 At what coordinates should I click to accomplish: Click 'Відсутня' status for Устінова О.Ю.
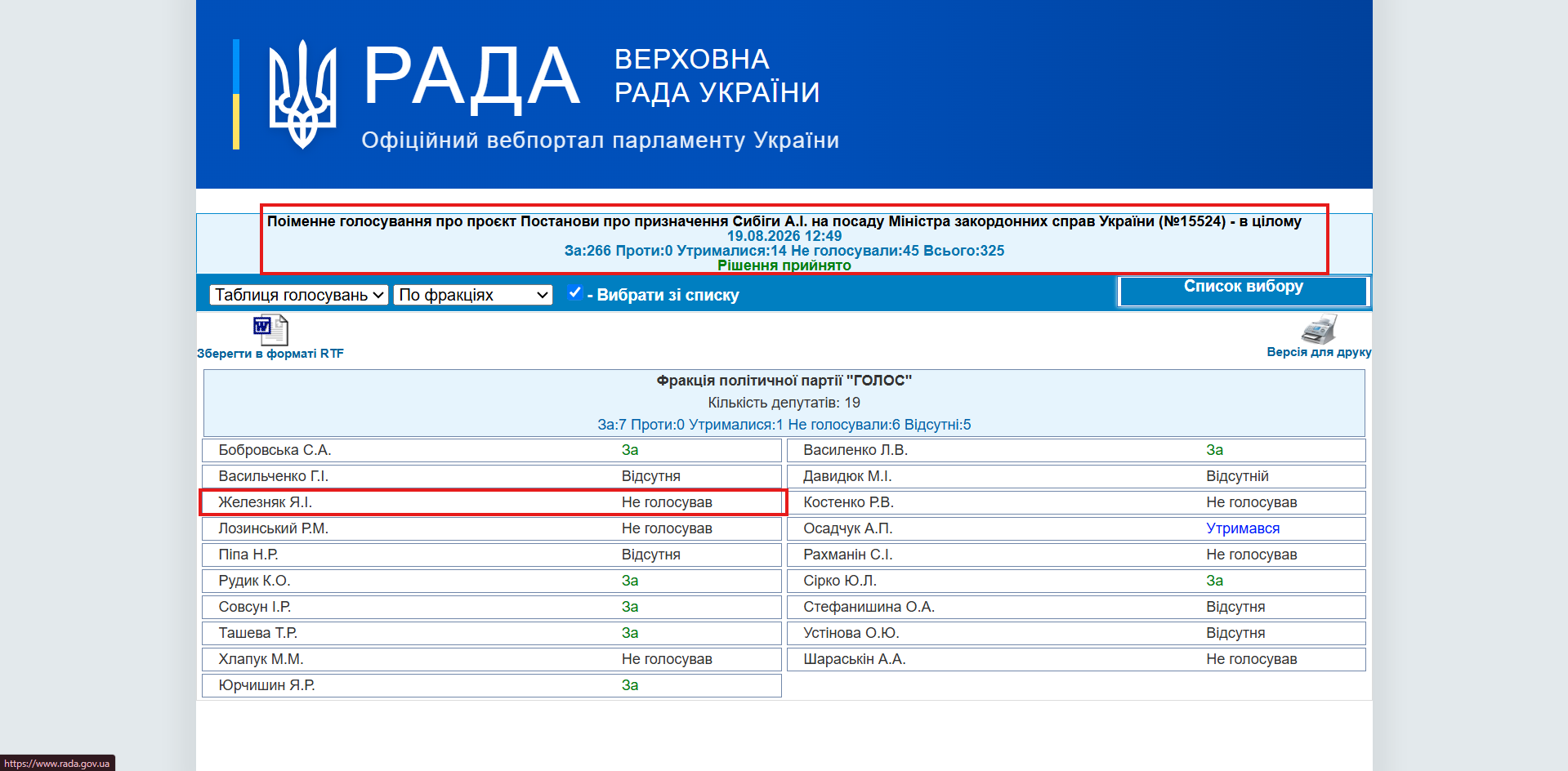pyautogui.click(x=1235, y=633)
